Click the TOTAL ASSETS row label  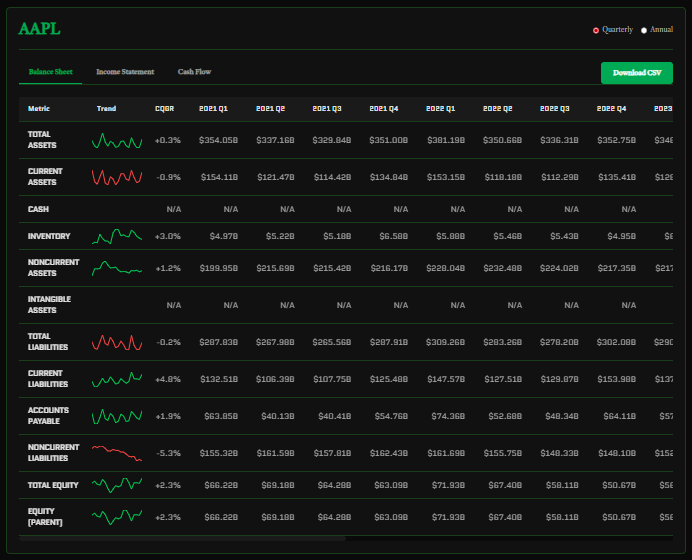(42, 140)
